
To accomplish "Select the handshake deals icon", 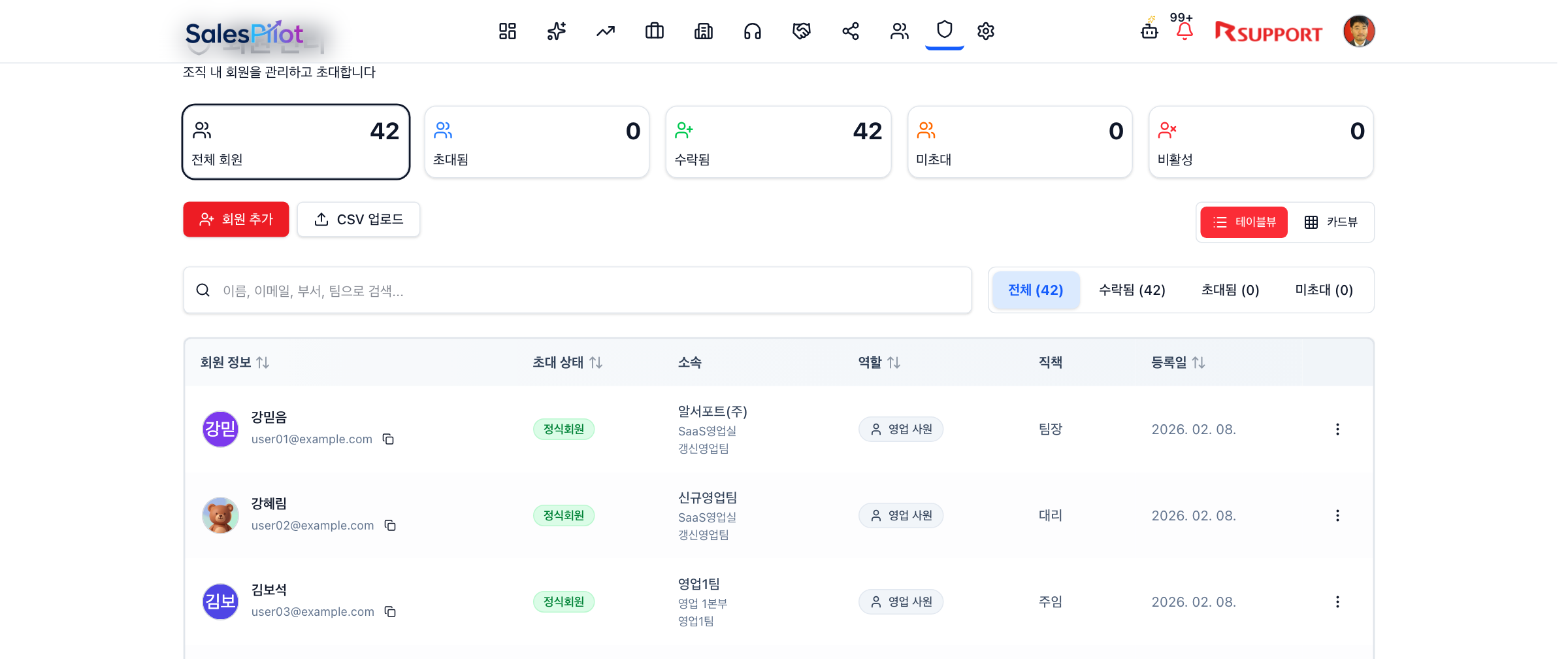I will coord(802,31).
